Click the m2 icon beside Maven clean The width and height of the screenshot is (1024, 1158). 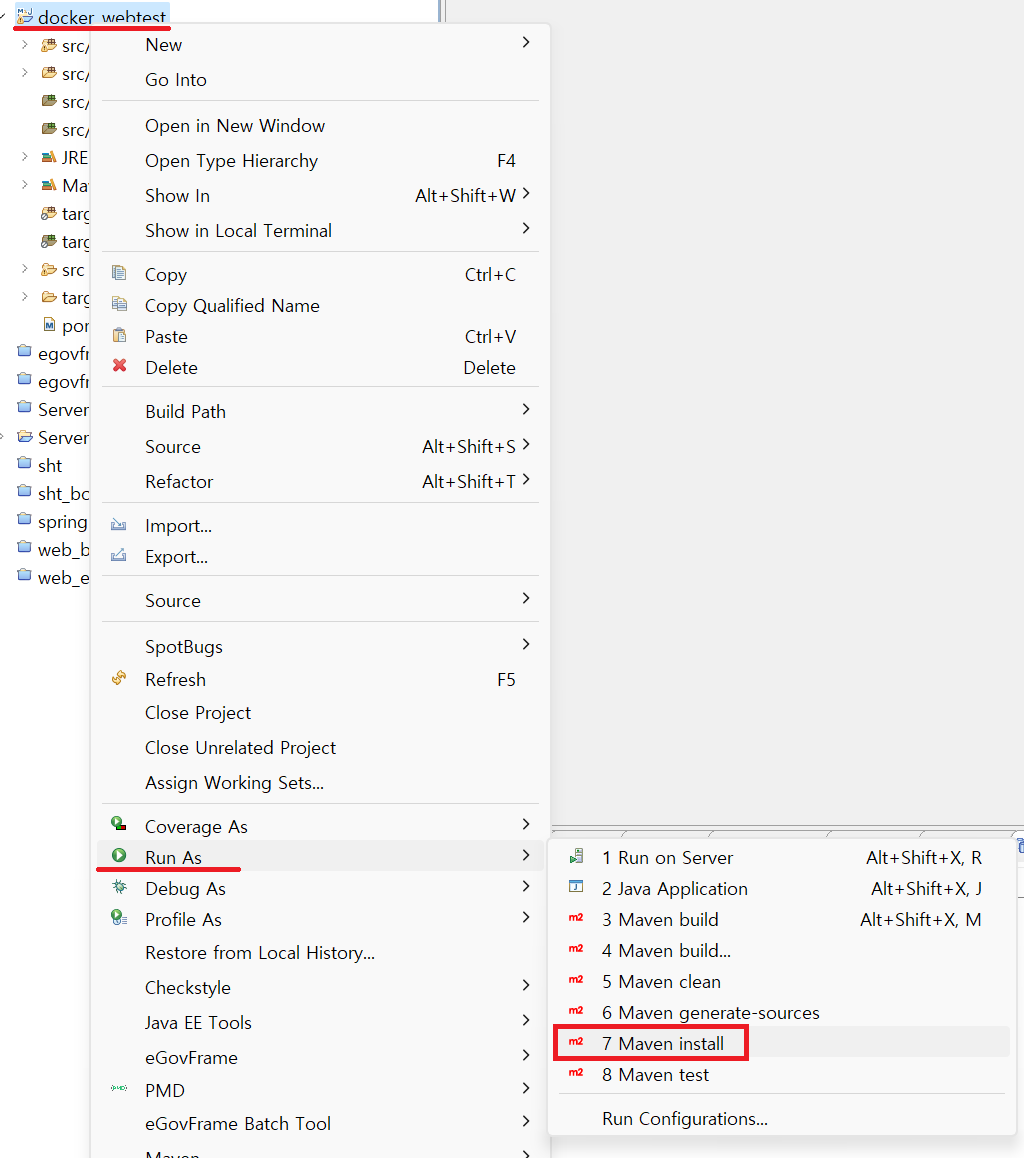(x=576, y=981)
